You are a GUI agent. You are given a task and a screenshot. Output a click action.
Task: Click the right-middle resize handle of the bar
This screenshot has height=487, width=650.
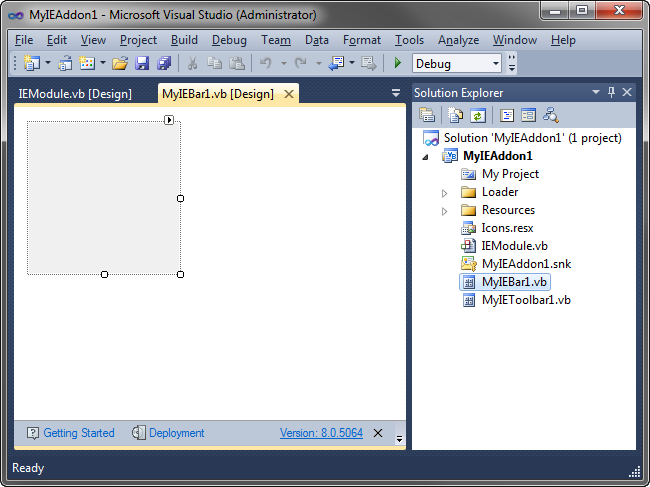point(180,199)
